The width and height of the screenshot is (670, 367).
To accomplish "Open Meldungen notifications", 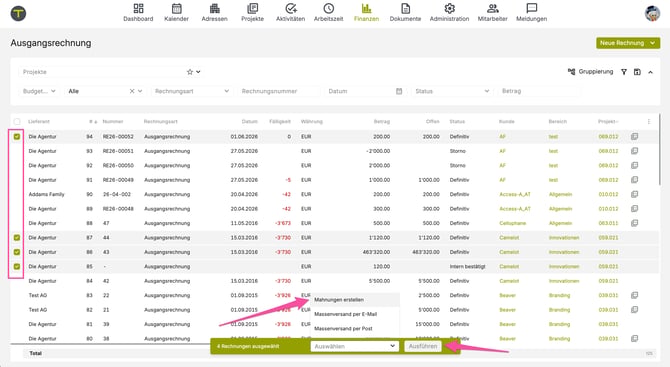I will pos(532,12).
